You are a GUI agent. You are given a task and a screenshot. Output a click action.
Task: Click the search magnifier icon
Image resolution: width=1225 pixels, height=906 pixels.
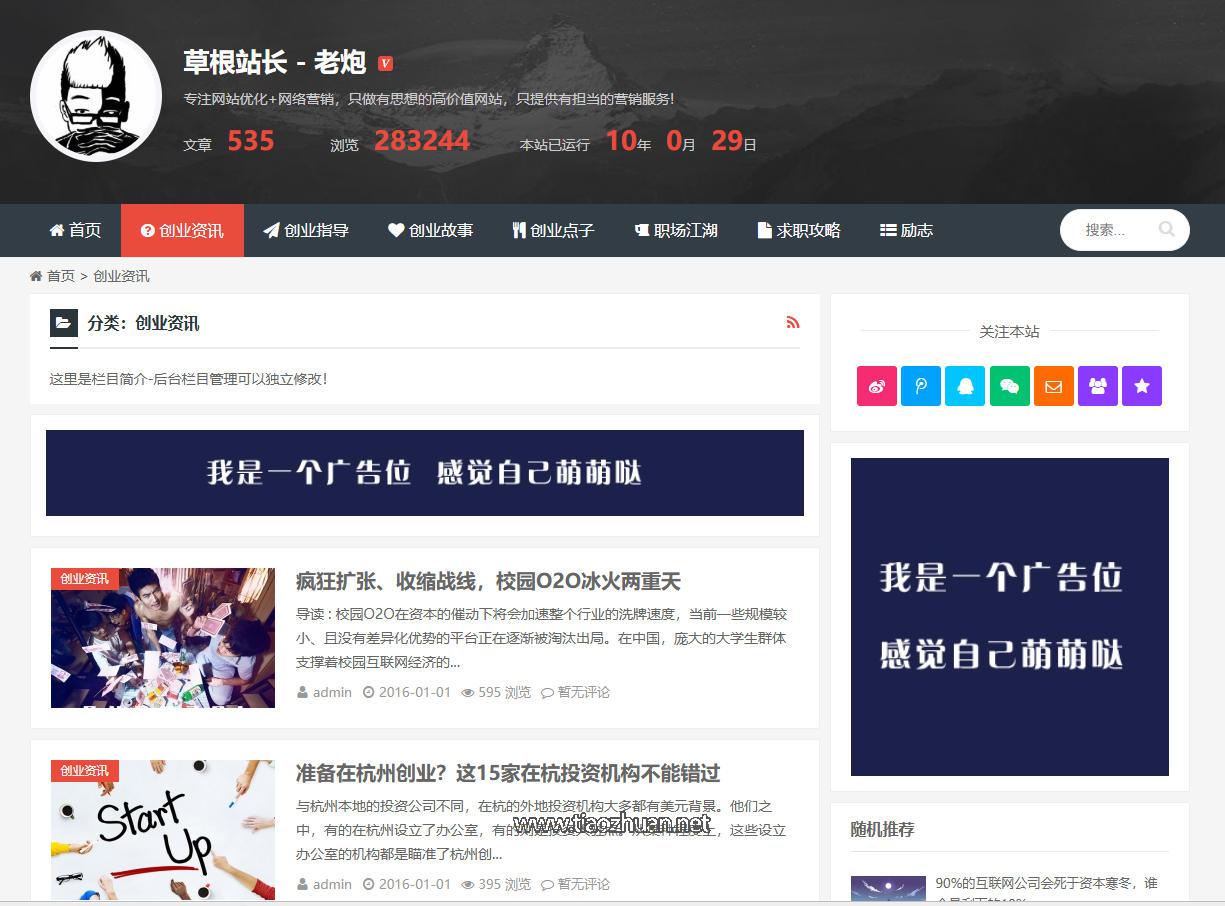[1166, 229]
